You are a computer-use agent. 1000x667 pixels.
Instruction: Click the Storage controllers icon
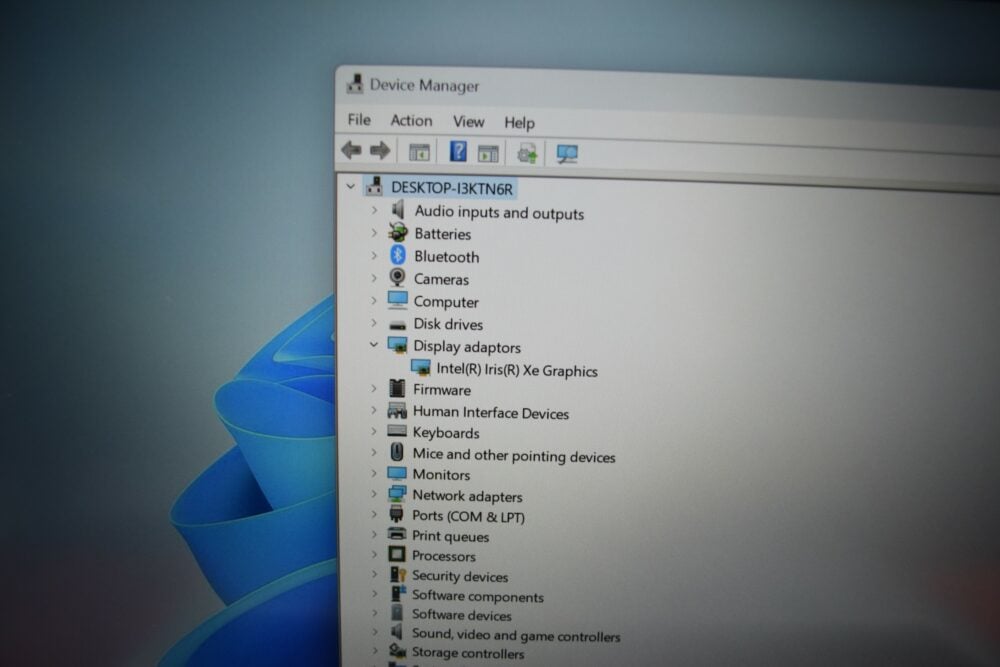(397, 650)
